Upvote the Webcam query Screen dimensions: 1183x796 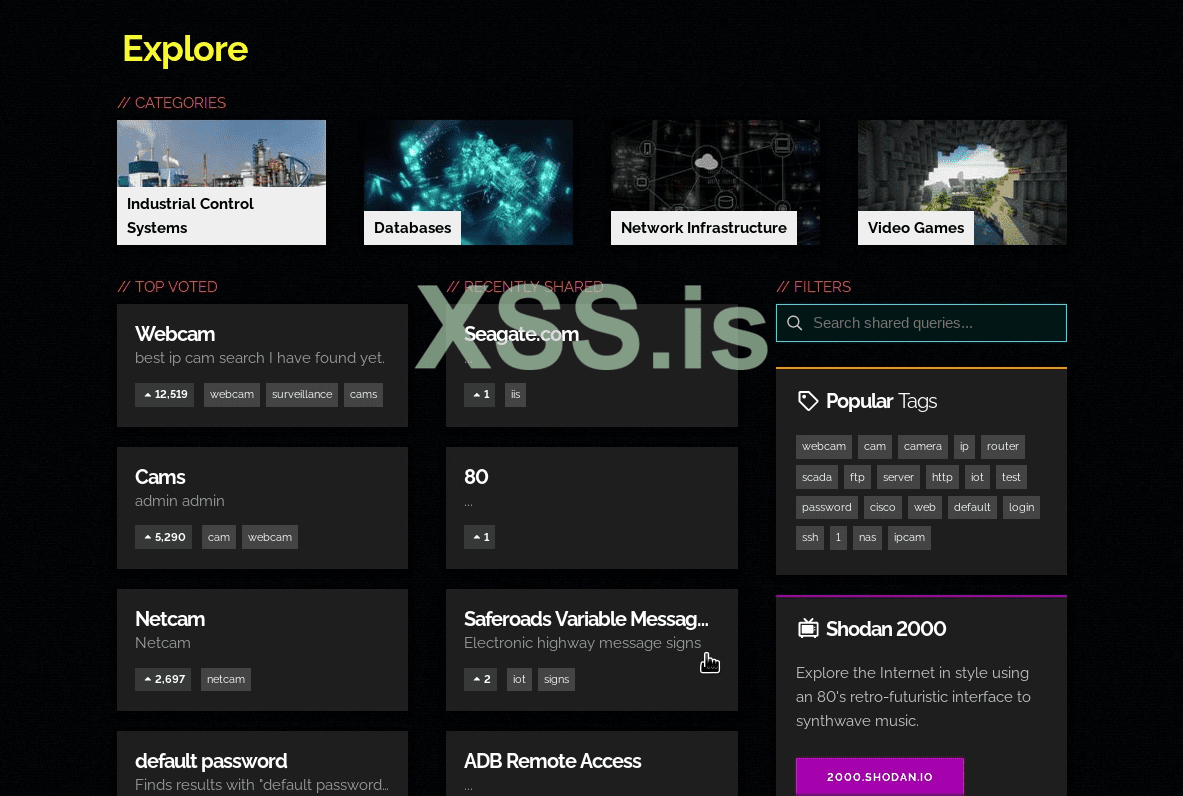click(x=164, y=394)
